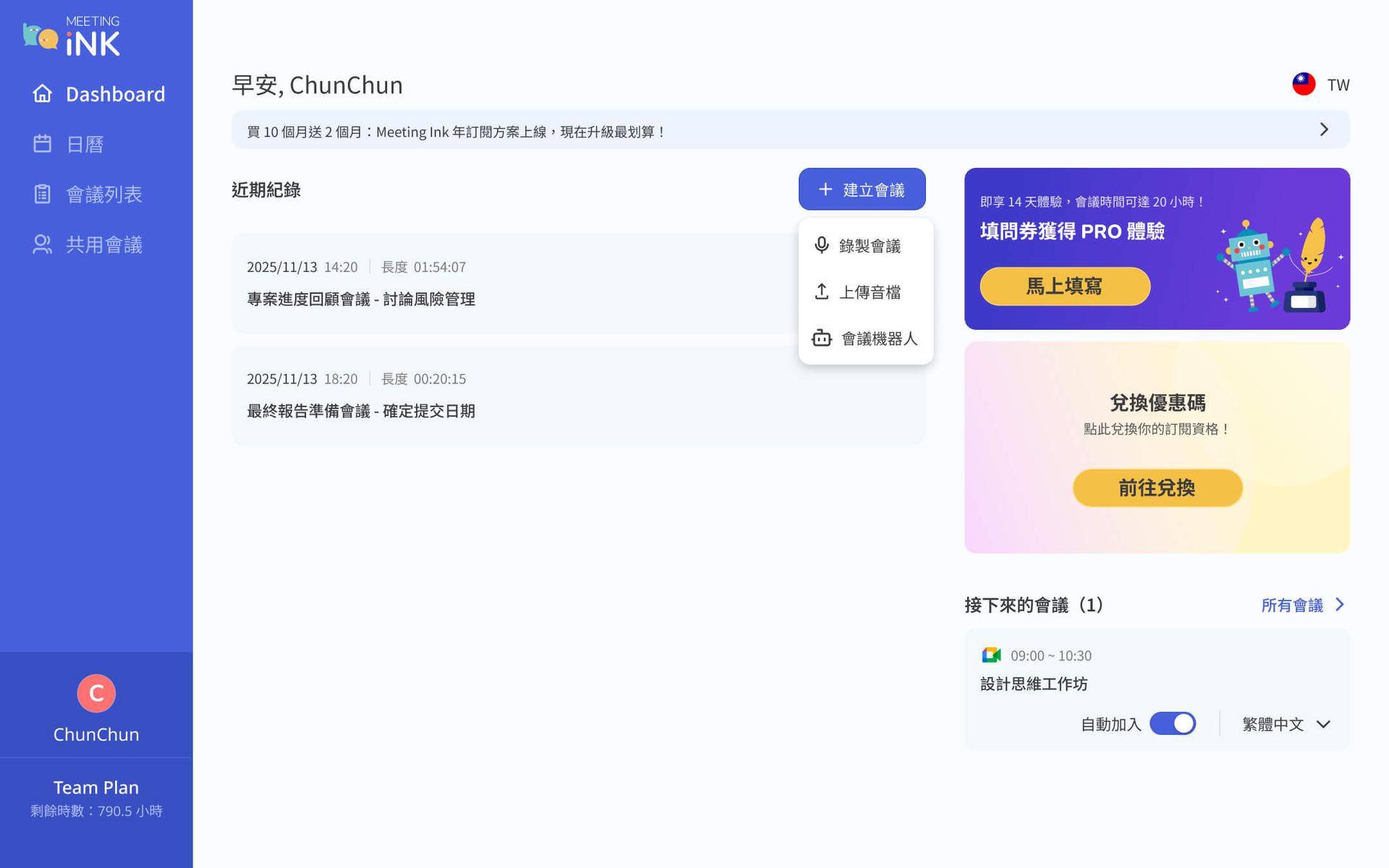Enable 自動加入 for 設計思維工作坊
This screenshot has height=868, width=1389.
point(1173,723)
